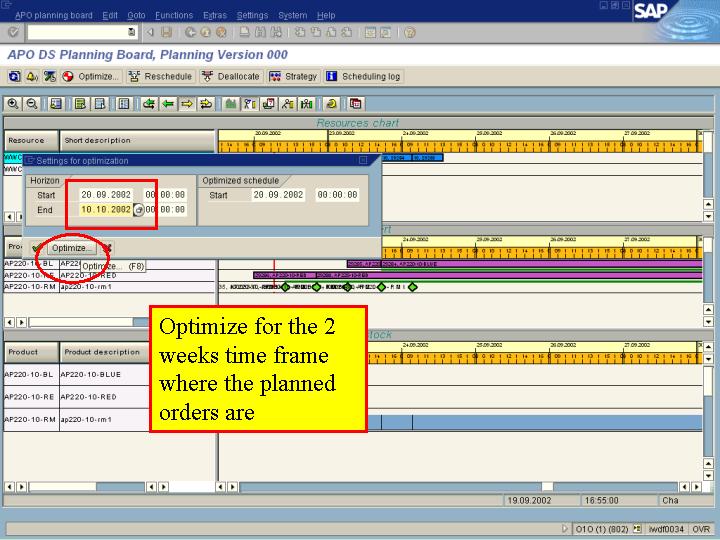The height and width of the screenshot is (540, 720).
Task: Click the single yellow right arrow icon
Action: pyautogui.click(x=187, y=104)
